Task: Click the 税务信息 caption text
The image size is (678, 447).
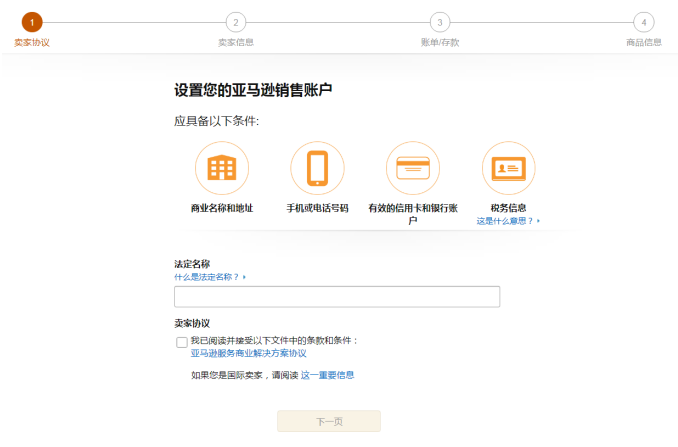Action: (508, 208)
